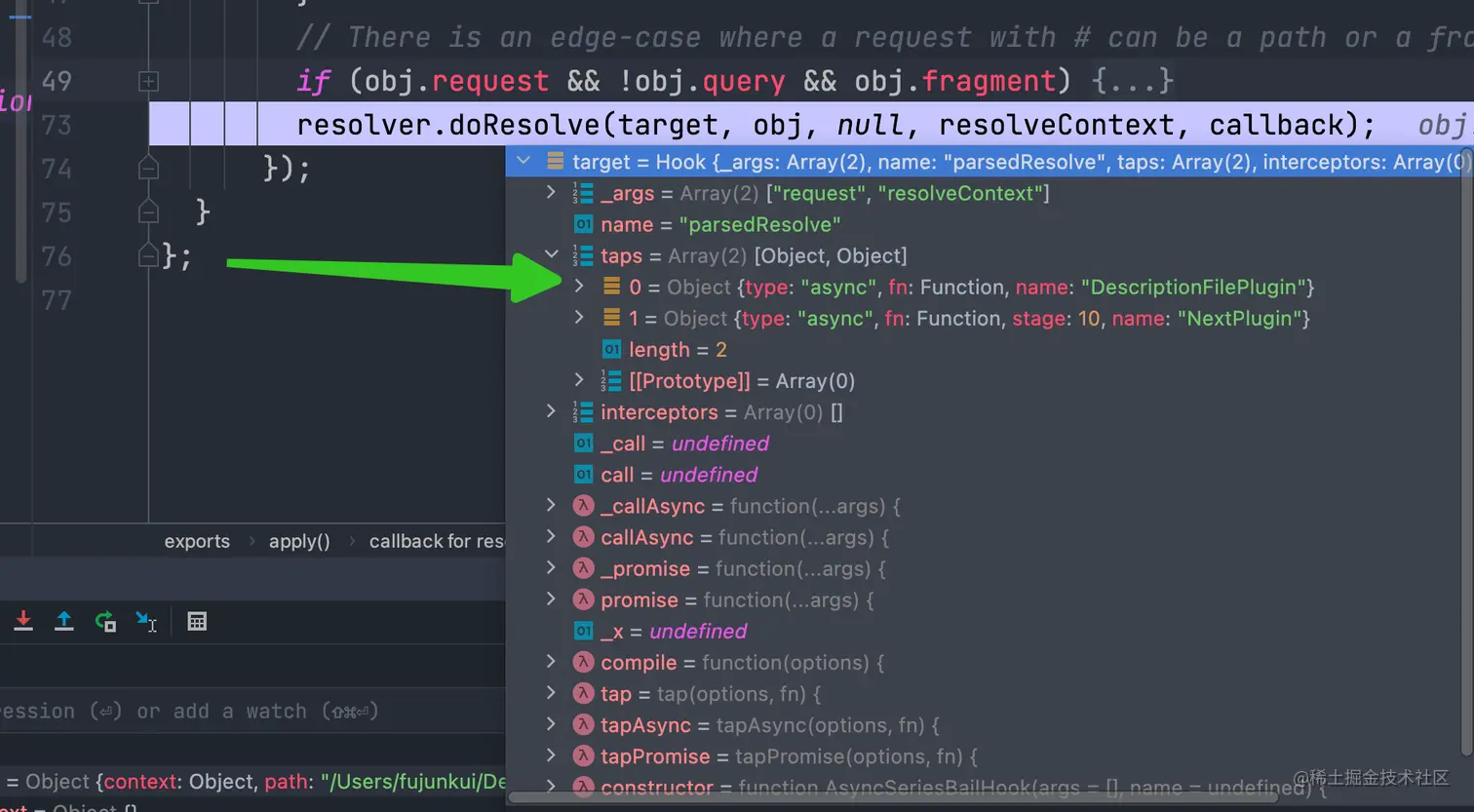The height and width of the screenshot is (812, 1474).
Task: Click the fold marker on line 74
Action: 148,169
